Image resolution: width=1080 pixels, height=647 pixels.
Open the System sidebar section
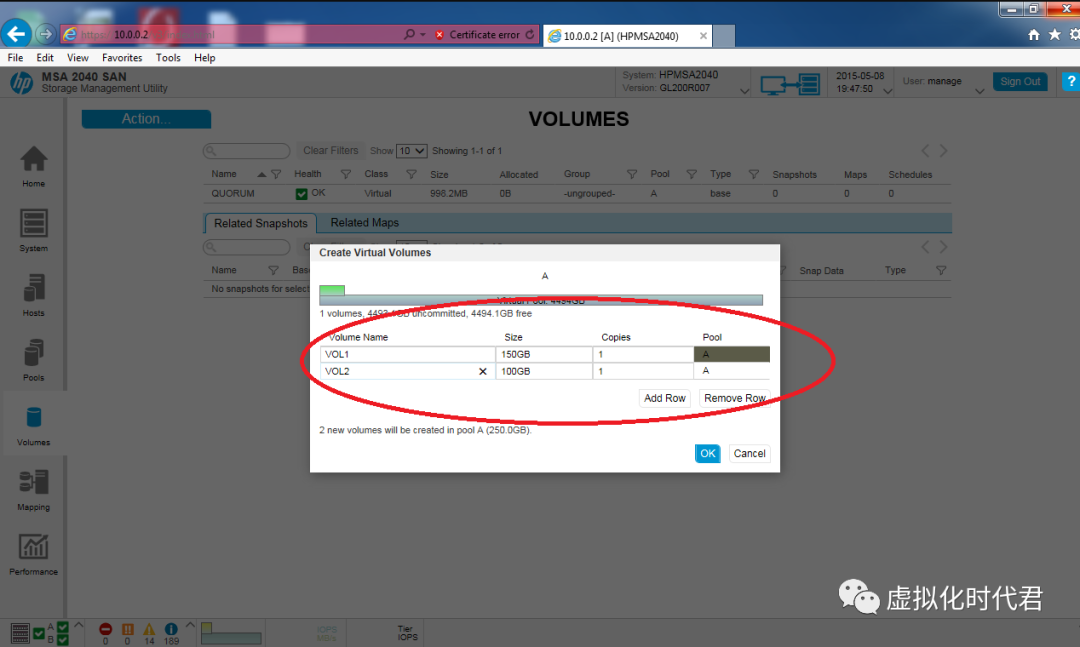(33, 231)
